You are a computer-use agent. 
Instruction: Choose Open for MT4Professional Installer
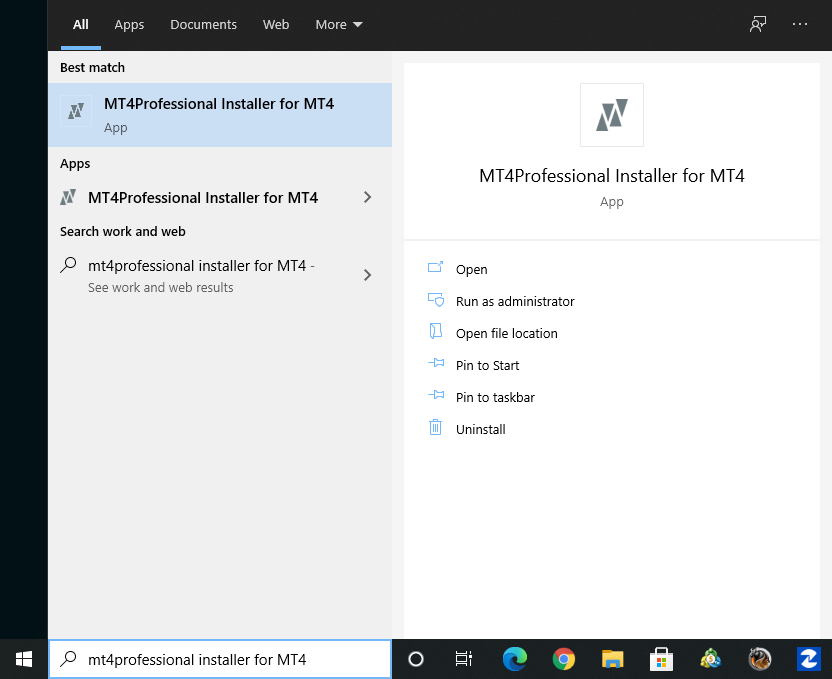click(x=471, y=269)
